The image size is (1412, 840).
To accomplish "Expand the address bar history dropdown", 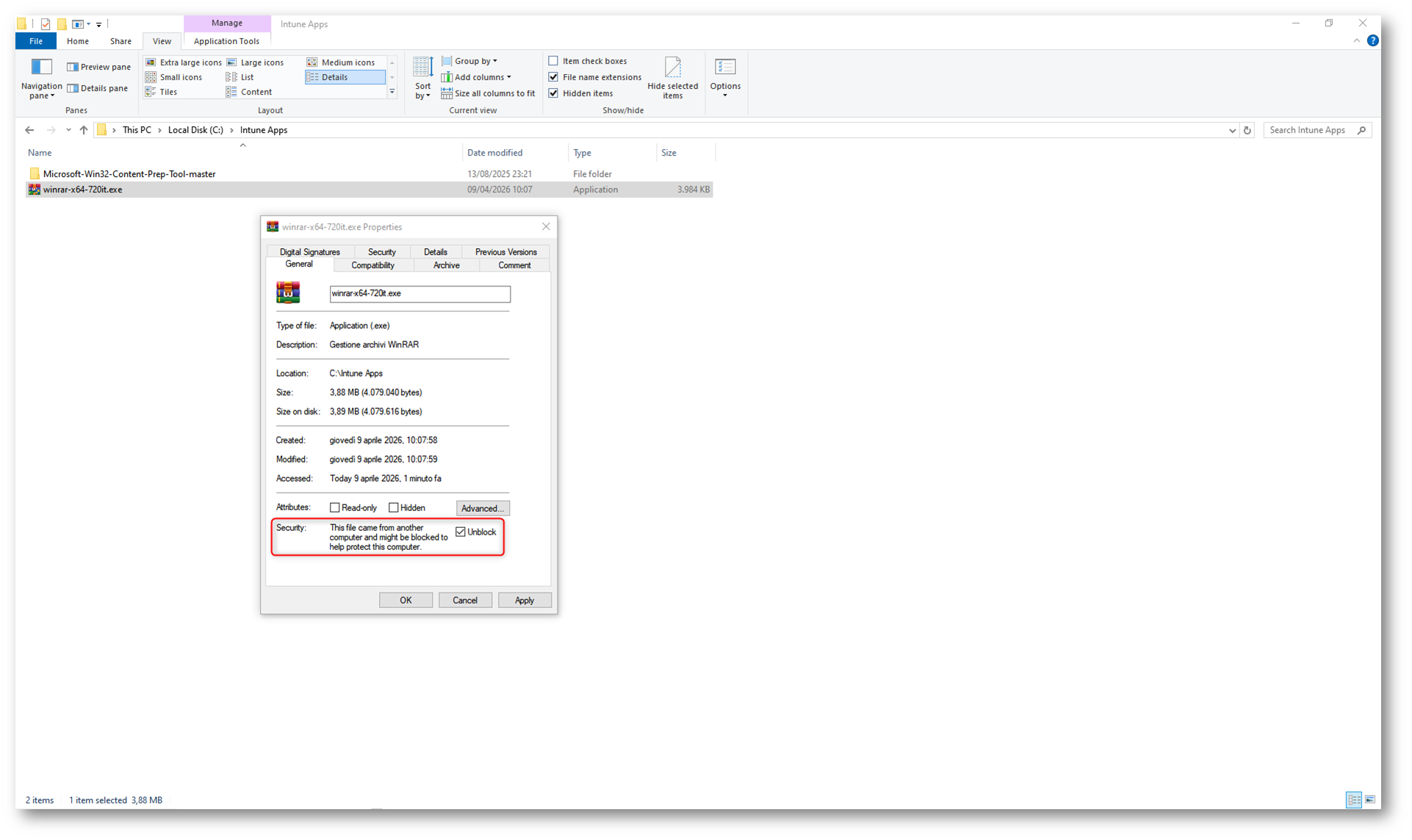I will [1231, 130].
